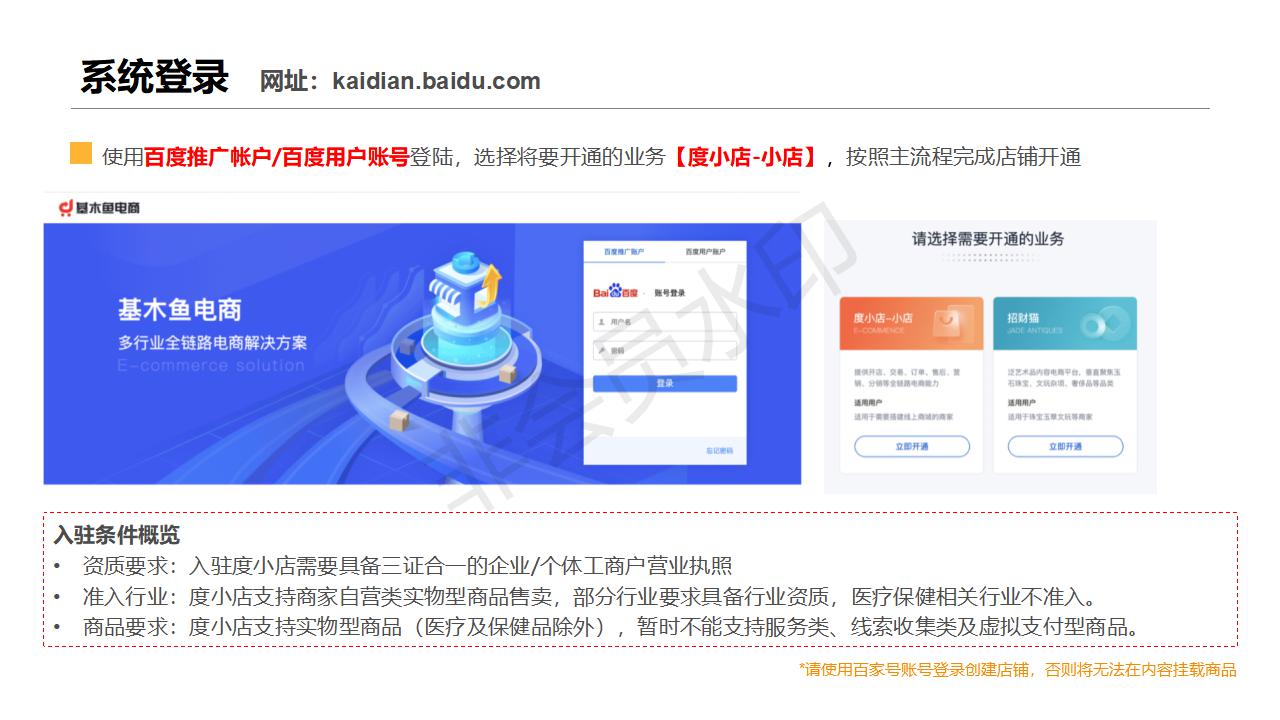Switch to the 百度用户账户 login tab
1280x720 pixels.
[x=706, y=252]
